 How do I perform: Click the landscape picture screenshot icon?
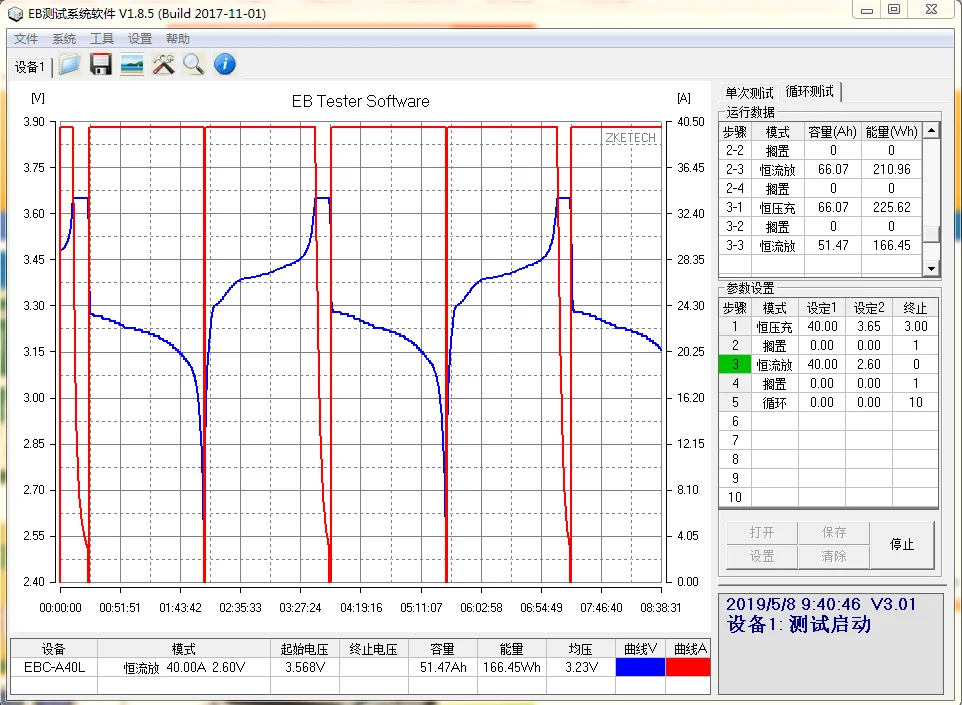click(x=131, y=65)
